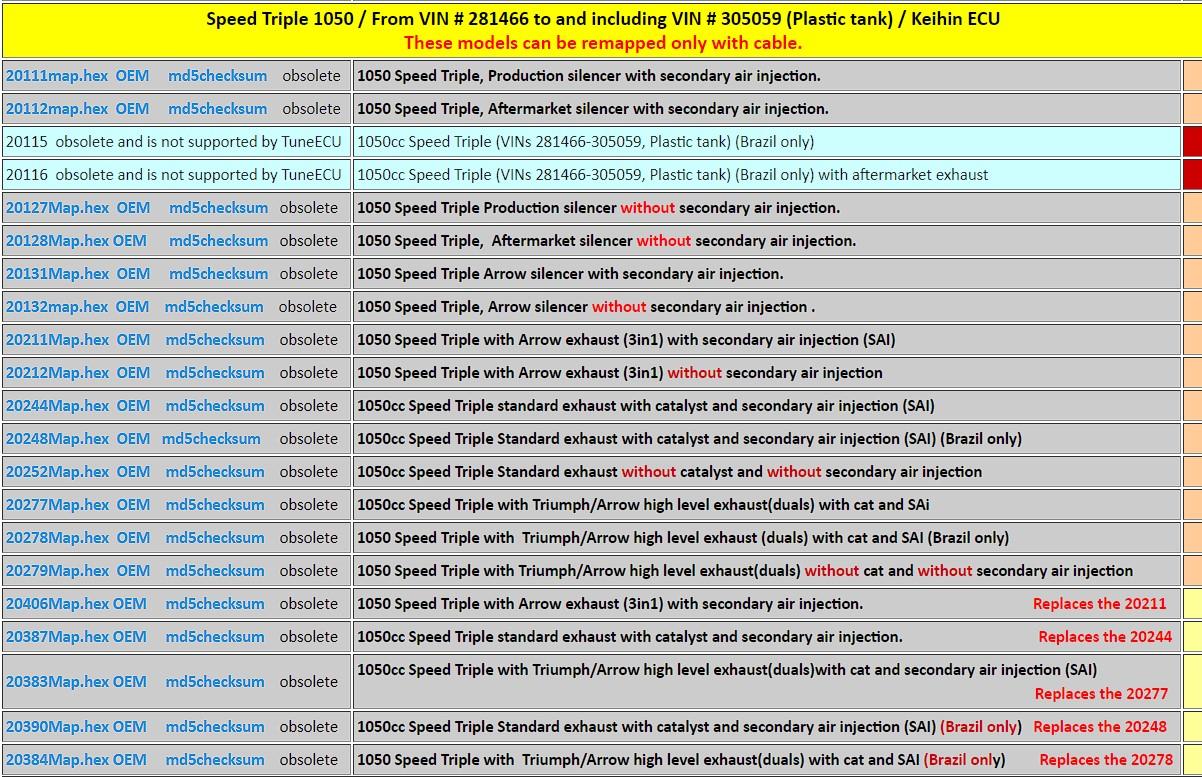The image size is (1202, 777).
Task: Open md5checksum for the 20383Map row
Action: point(215,681)
